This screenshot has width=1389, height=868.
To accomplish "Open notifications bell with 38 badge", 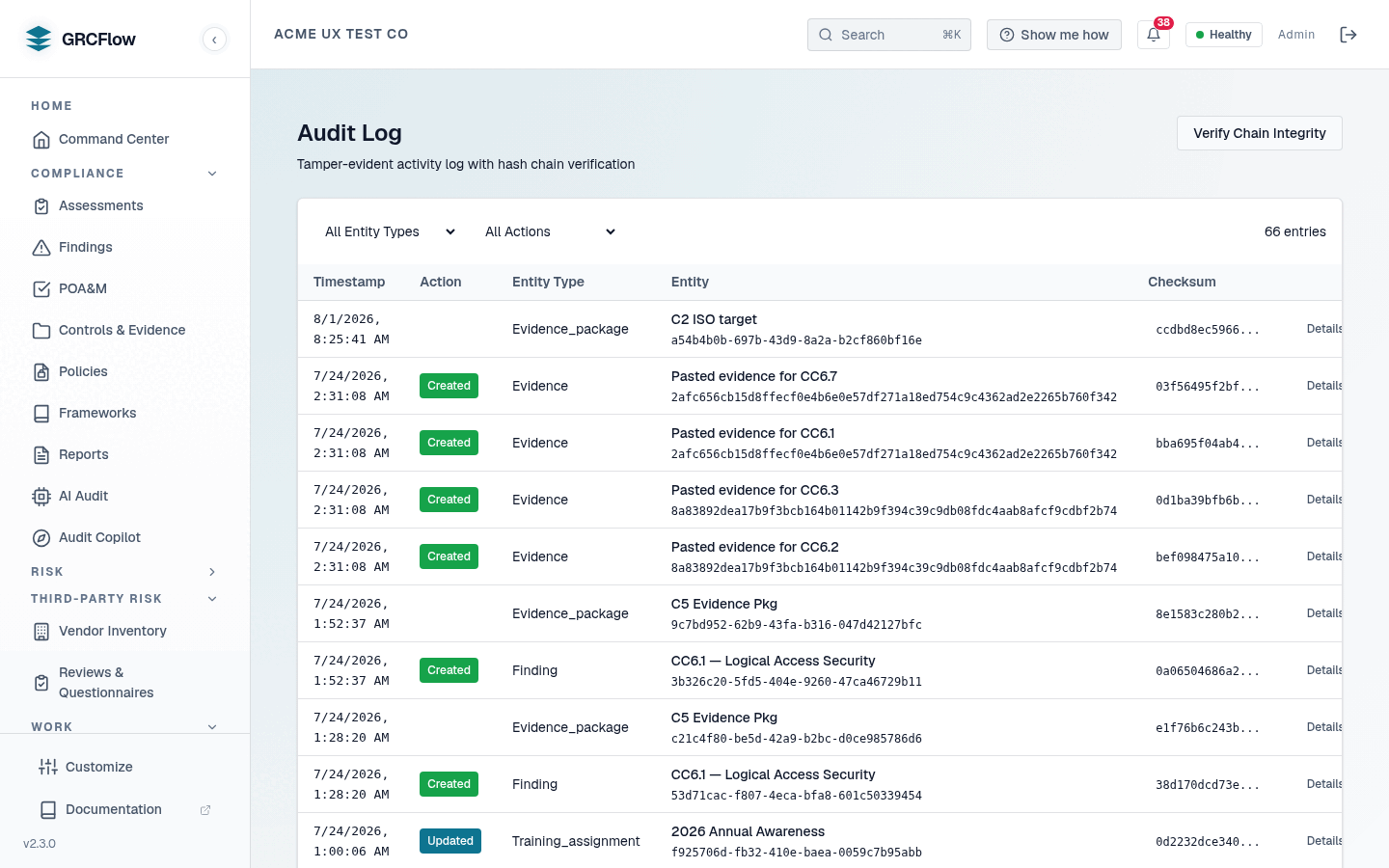I will pos(1154,34).
